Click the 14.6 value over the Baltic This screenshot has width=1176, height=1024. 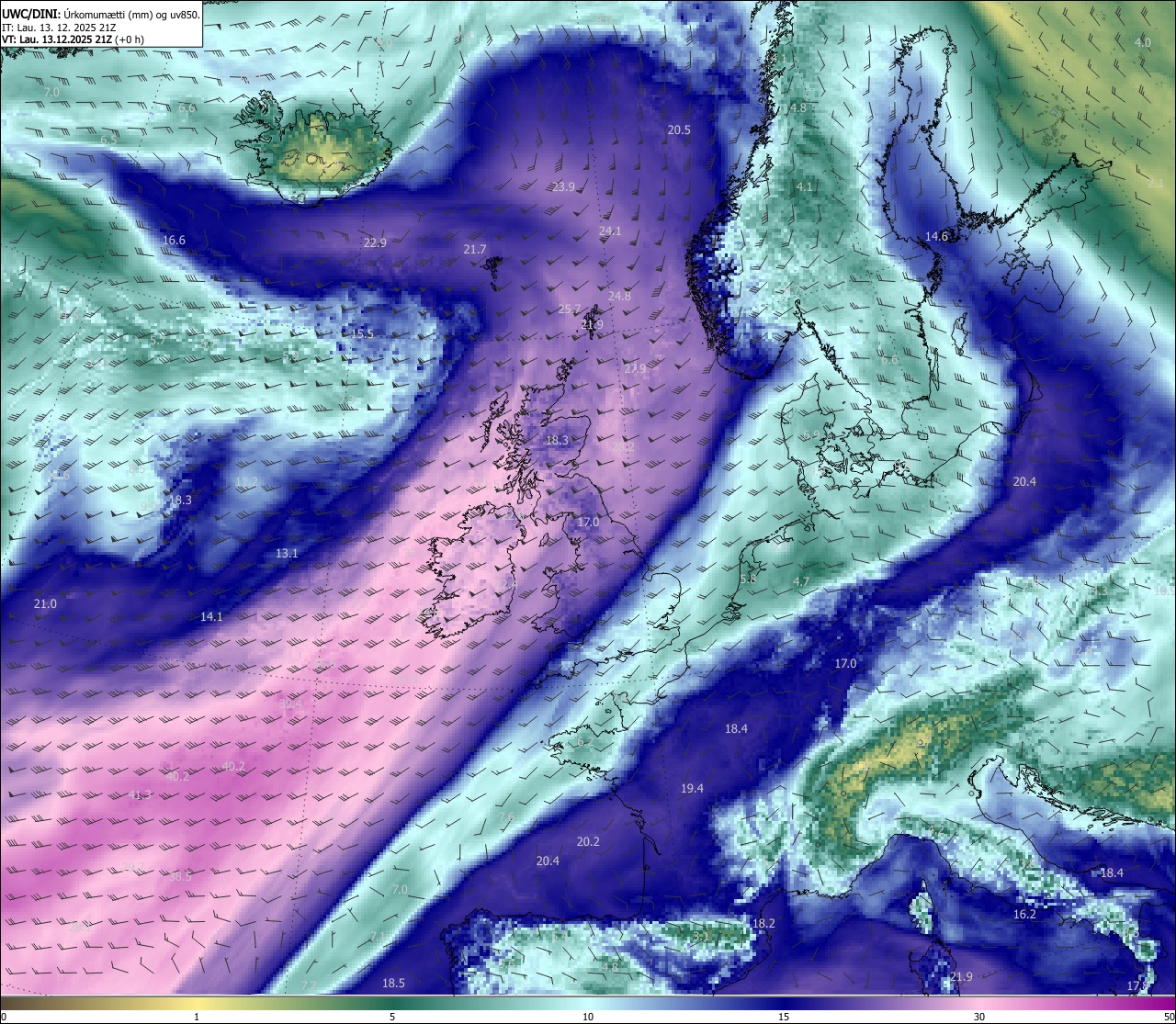(936, 237)
